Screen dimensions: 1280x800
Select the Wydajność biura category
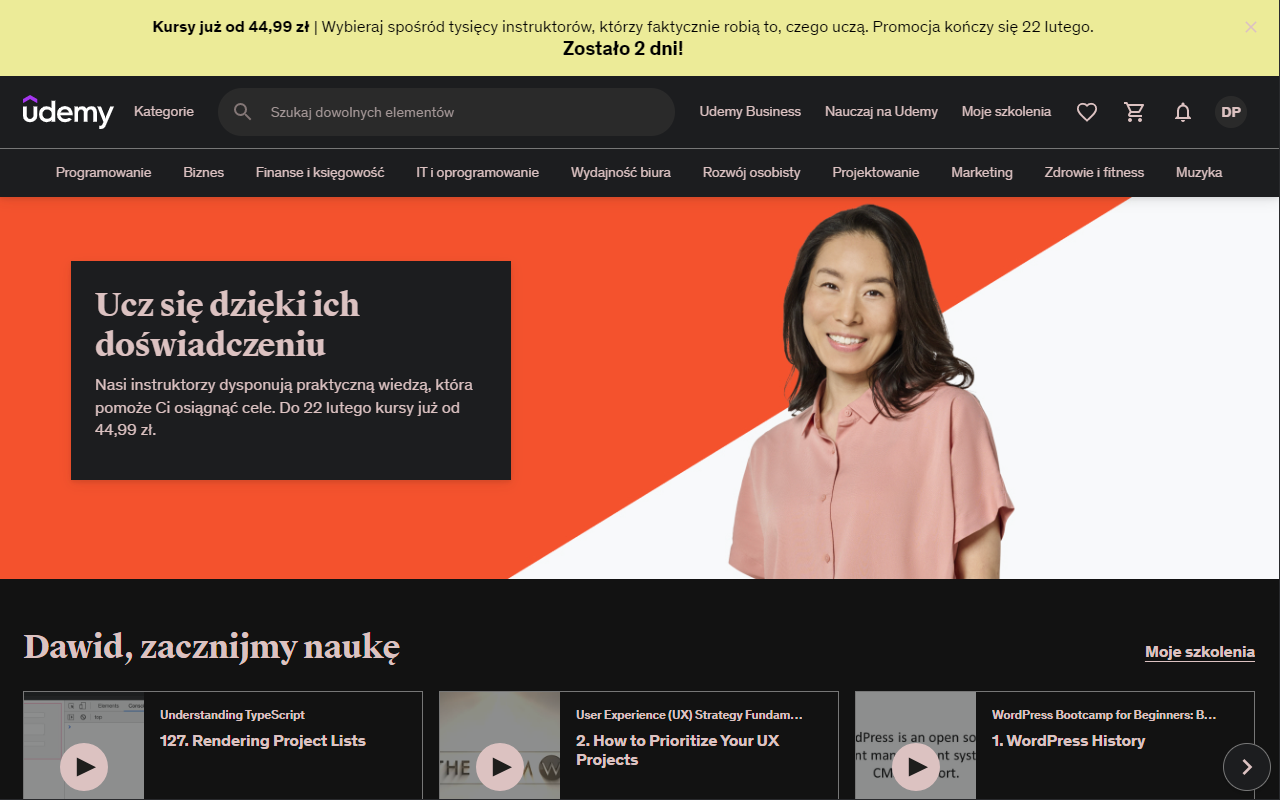point(621,173)
